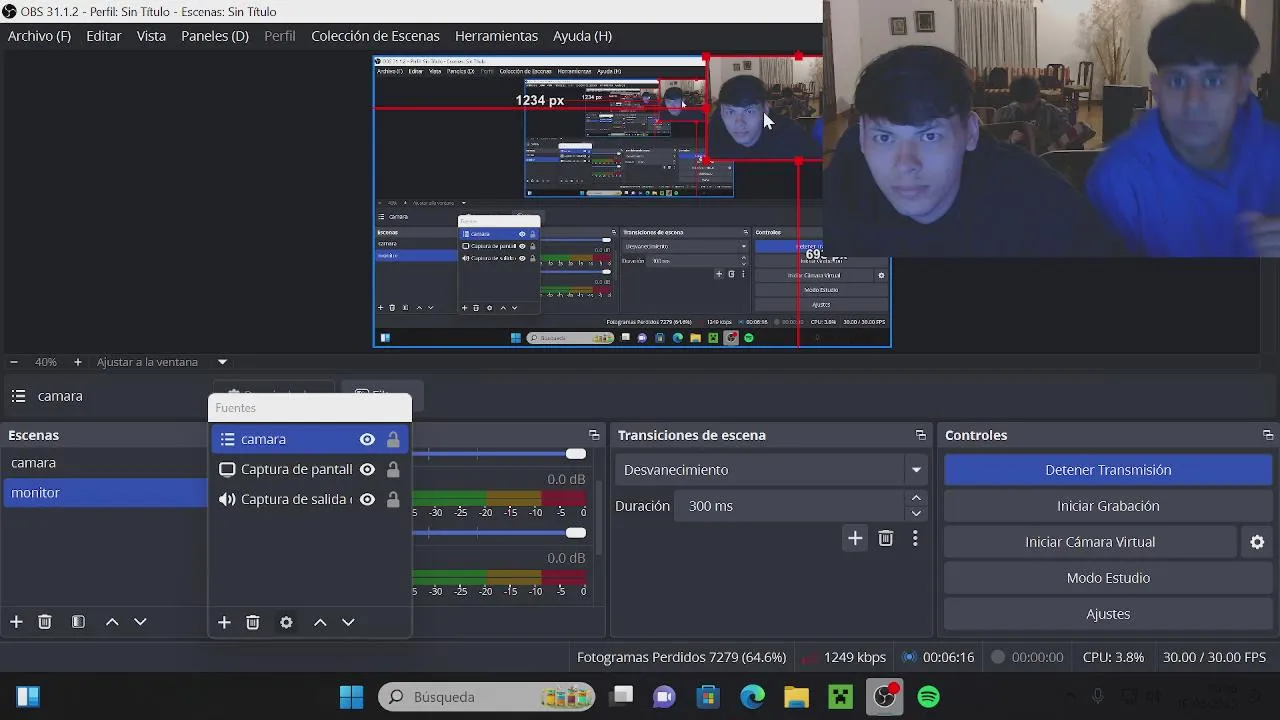The height and width of the screenshot is (720, 1280).
Task: Toggle lock on Captura de salida source
Action: coord(393,499)
